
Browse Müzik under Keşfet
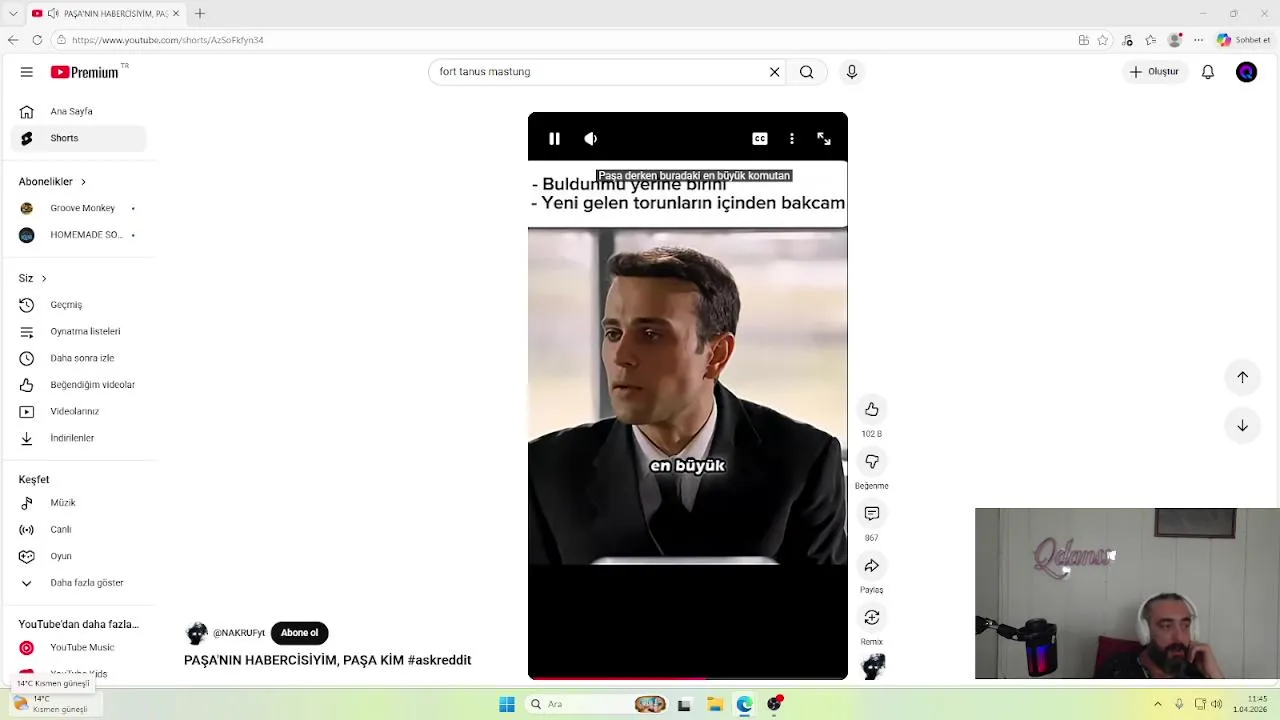[78, 503]
